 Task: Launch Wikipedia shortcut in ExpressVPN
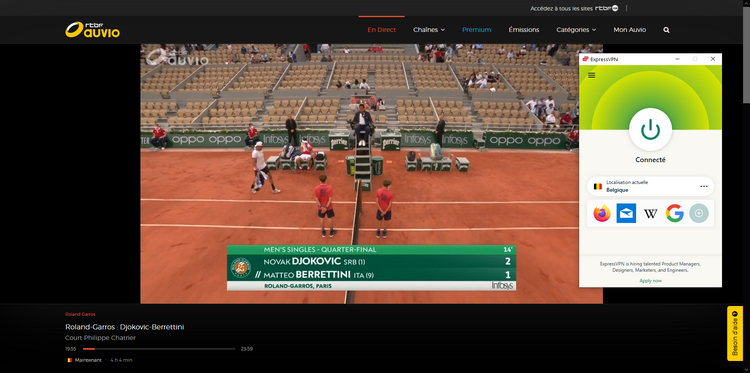pyautogui.click(x=651, y=214)
